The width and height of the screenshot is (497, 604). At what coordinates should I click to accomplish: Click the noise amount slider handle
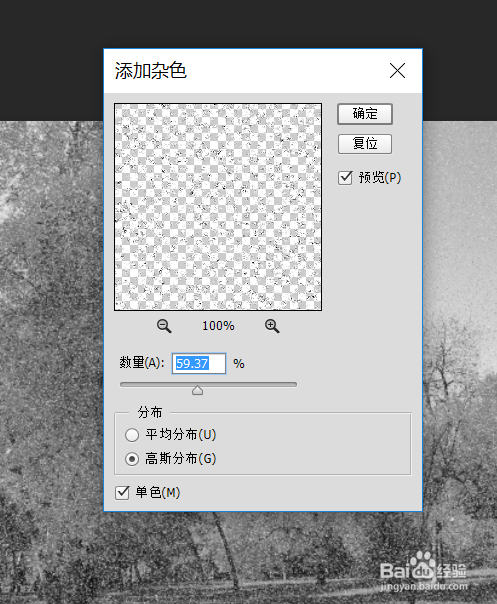coord(197,390)
